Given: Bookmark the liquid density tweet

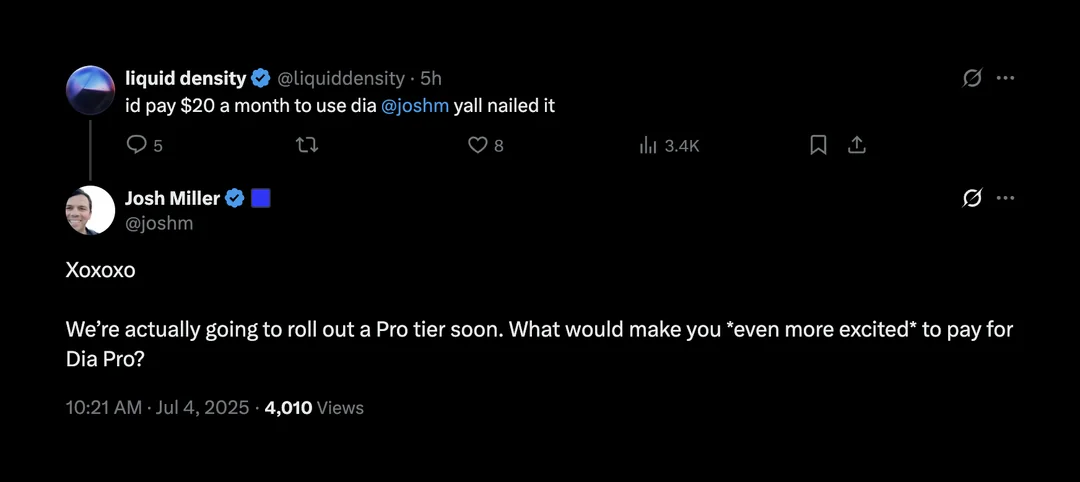Looking at the screenshot, I should tap(818, 145).
